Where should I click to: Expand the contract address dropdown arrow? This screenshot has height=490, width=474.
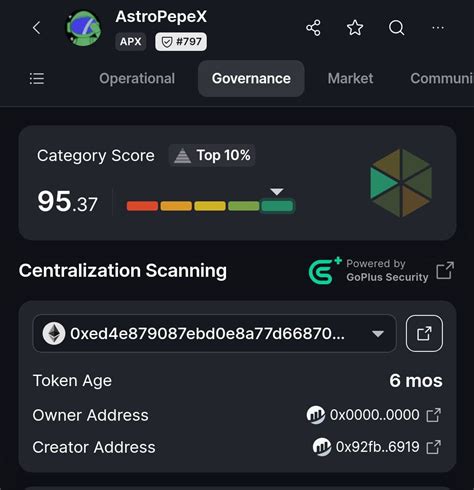(x=378, y=334)
